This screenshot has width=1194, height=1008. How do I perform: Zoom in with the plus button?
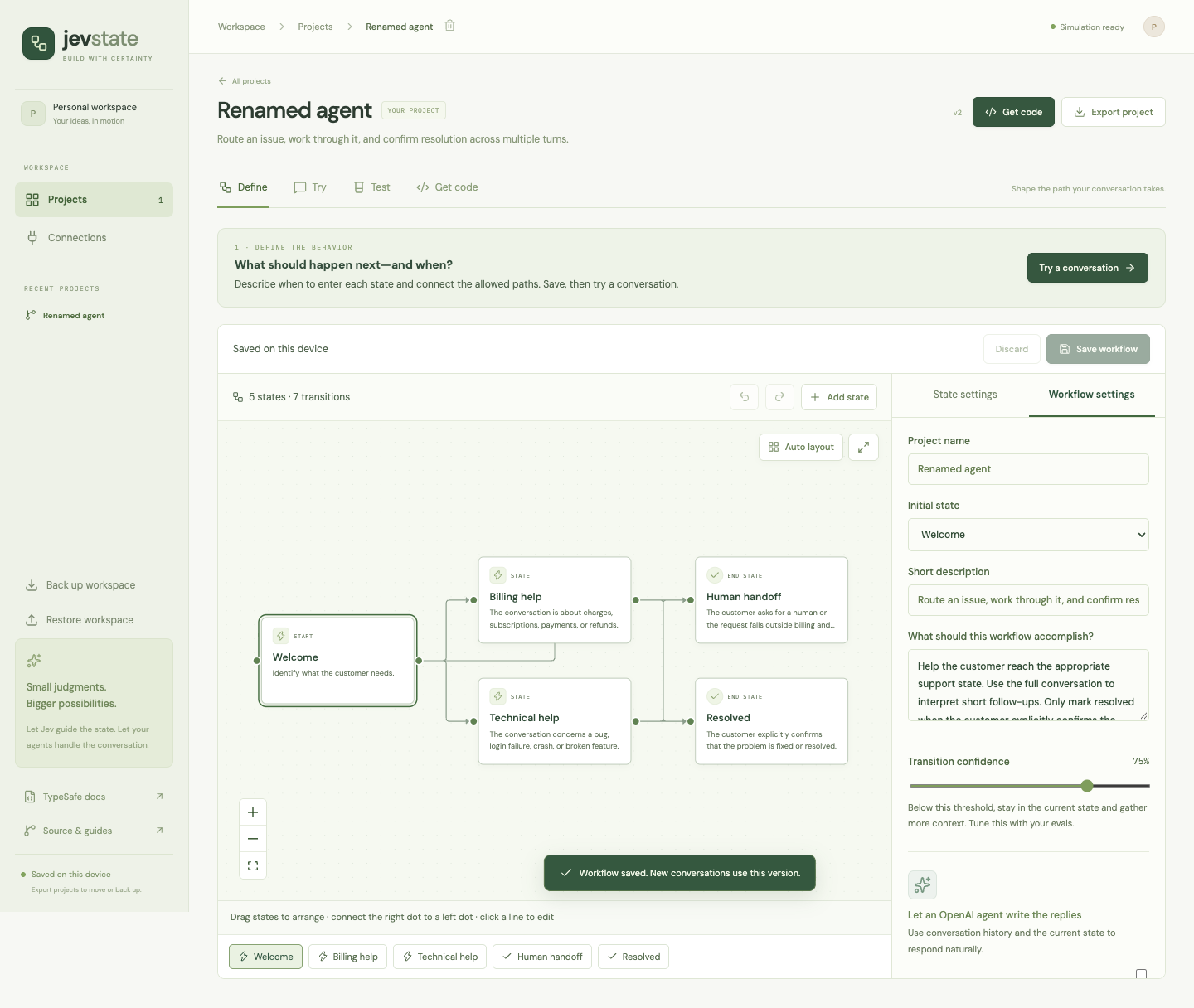click(253, 812)
